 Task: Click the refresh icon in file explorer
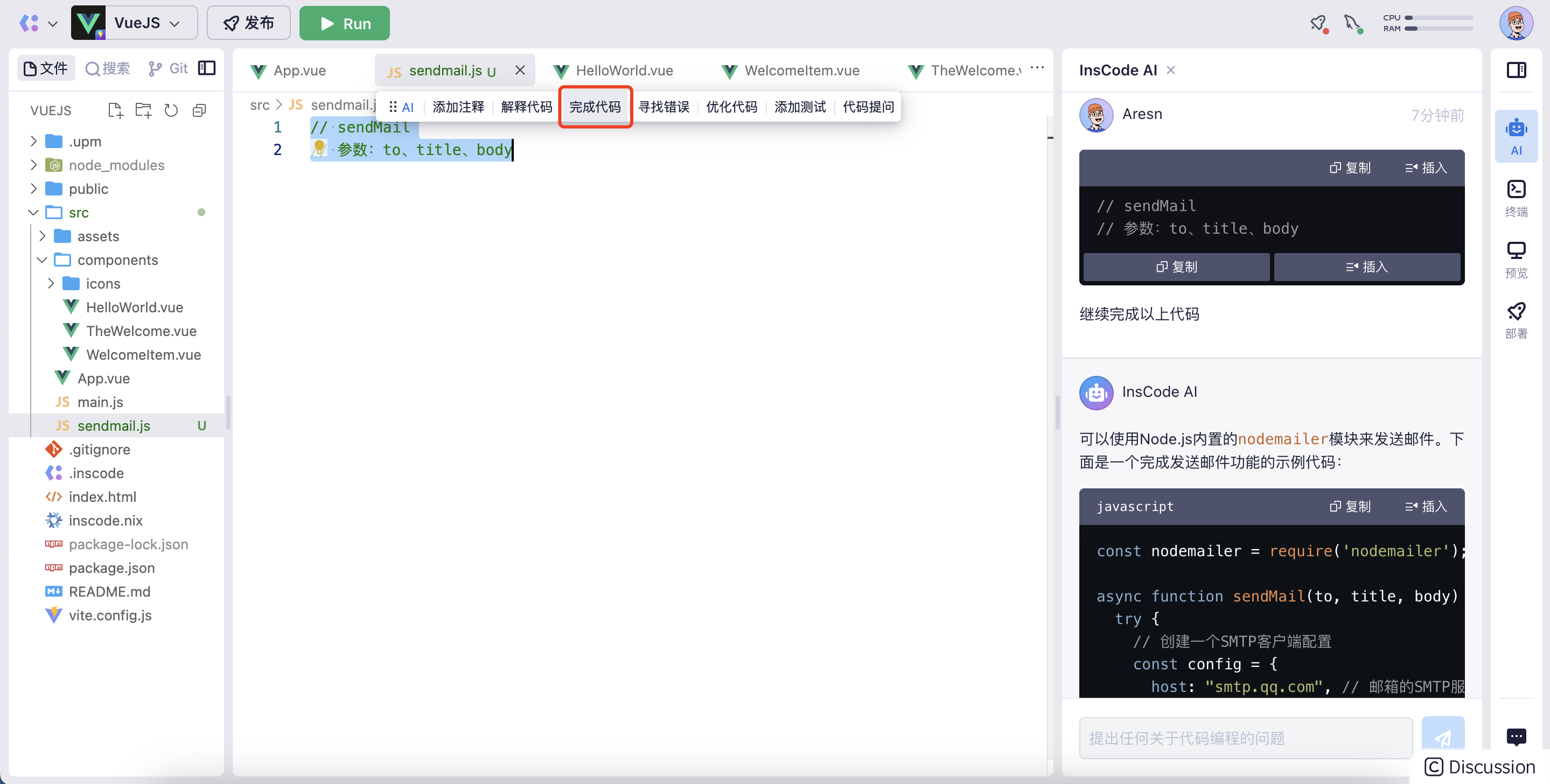[171, 110]
